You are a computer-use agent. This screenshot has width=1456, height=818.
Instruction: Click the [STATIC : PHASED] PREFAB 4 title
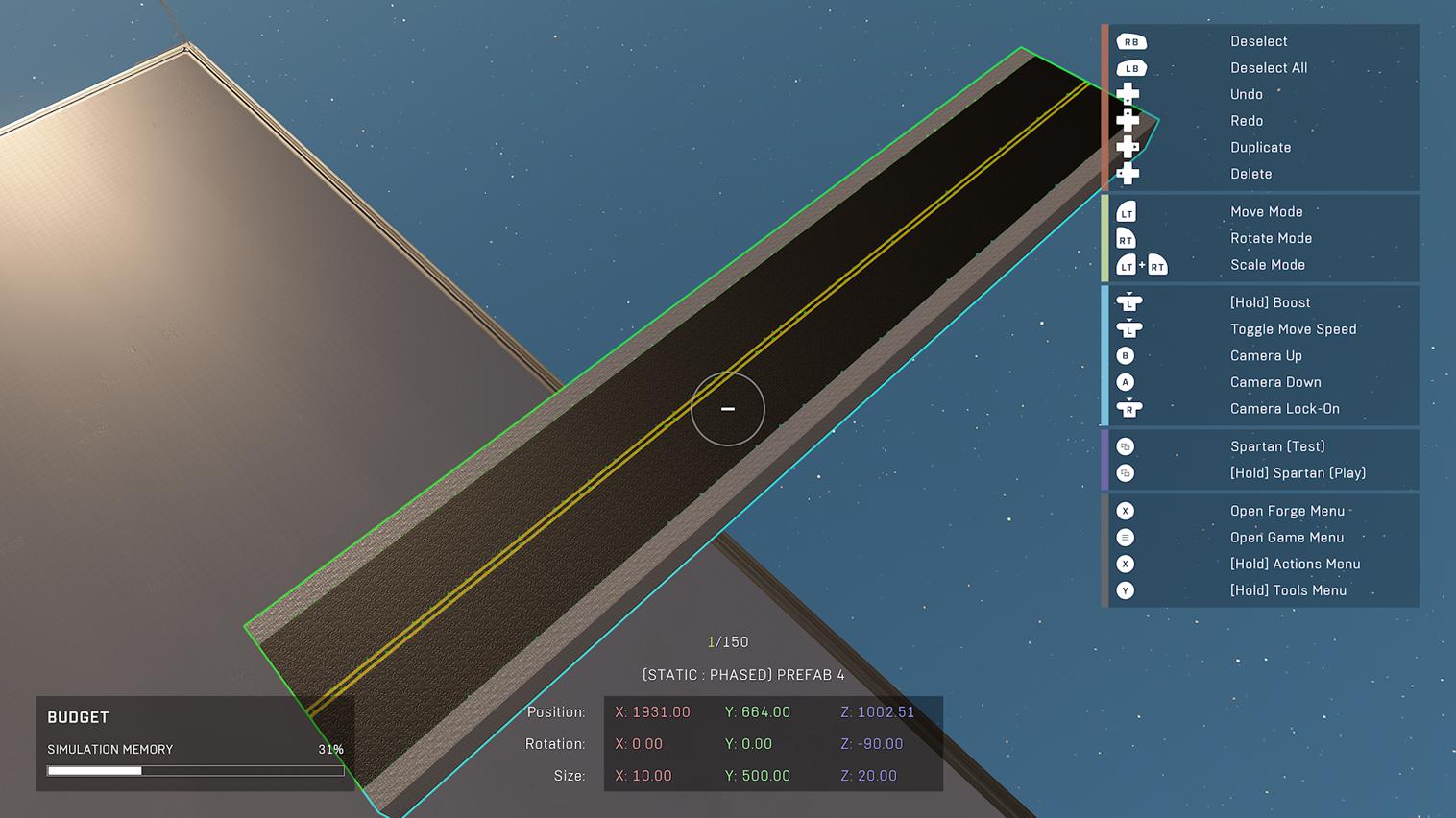pyautogui.click(x=743, y=675)
